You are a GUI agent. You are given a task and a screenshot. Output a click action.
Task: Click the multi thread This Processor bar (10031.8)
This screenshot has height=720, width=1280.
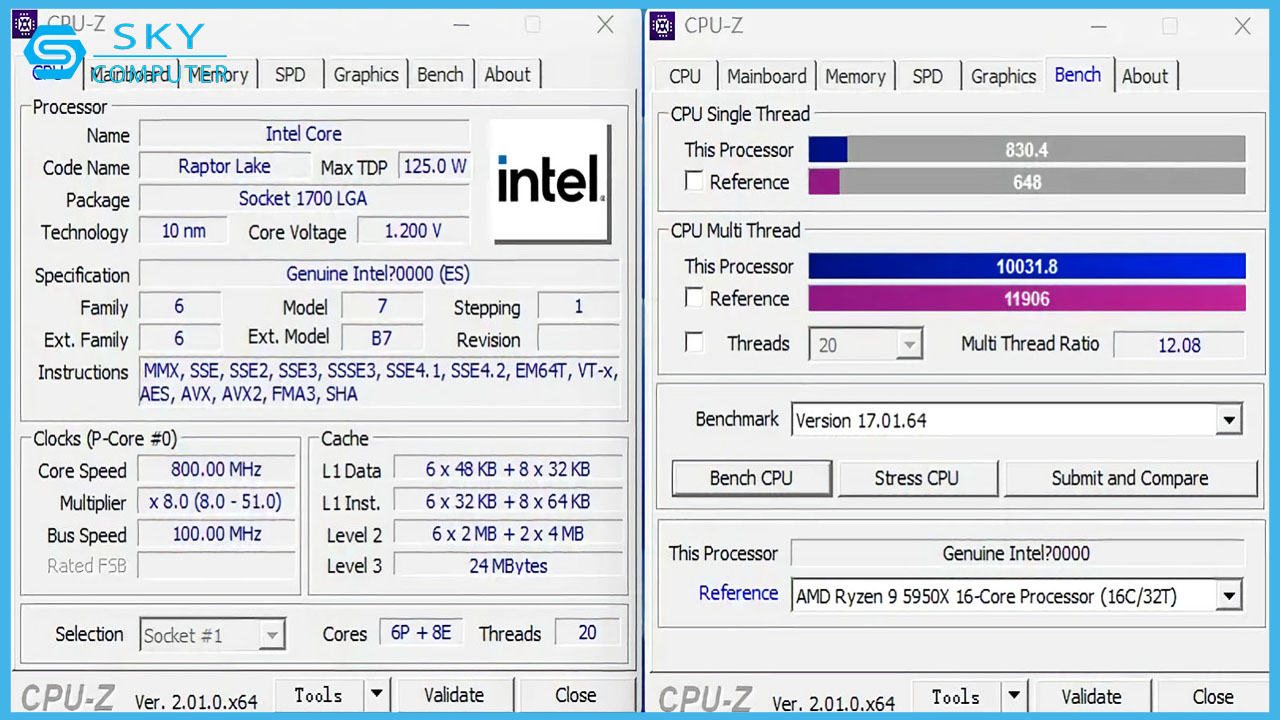[1027, 266]
